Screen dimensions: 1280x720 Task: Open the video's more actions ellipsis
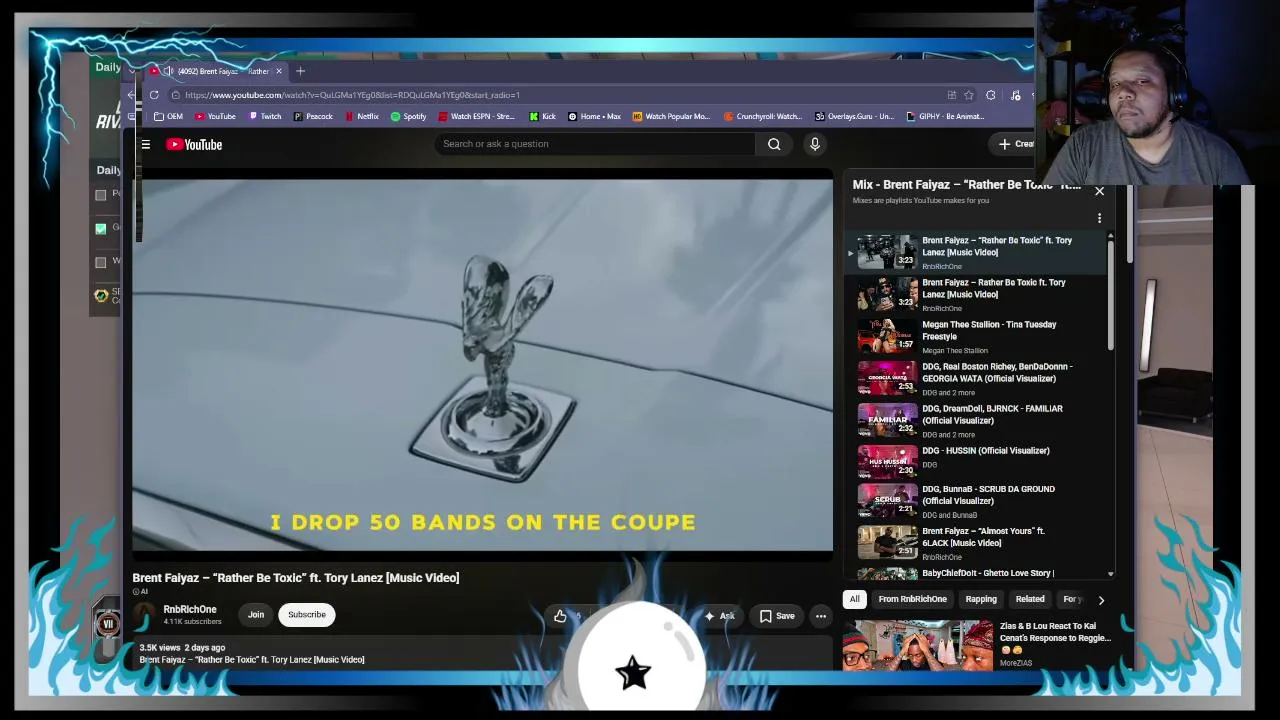coord(821,616)
